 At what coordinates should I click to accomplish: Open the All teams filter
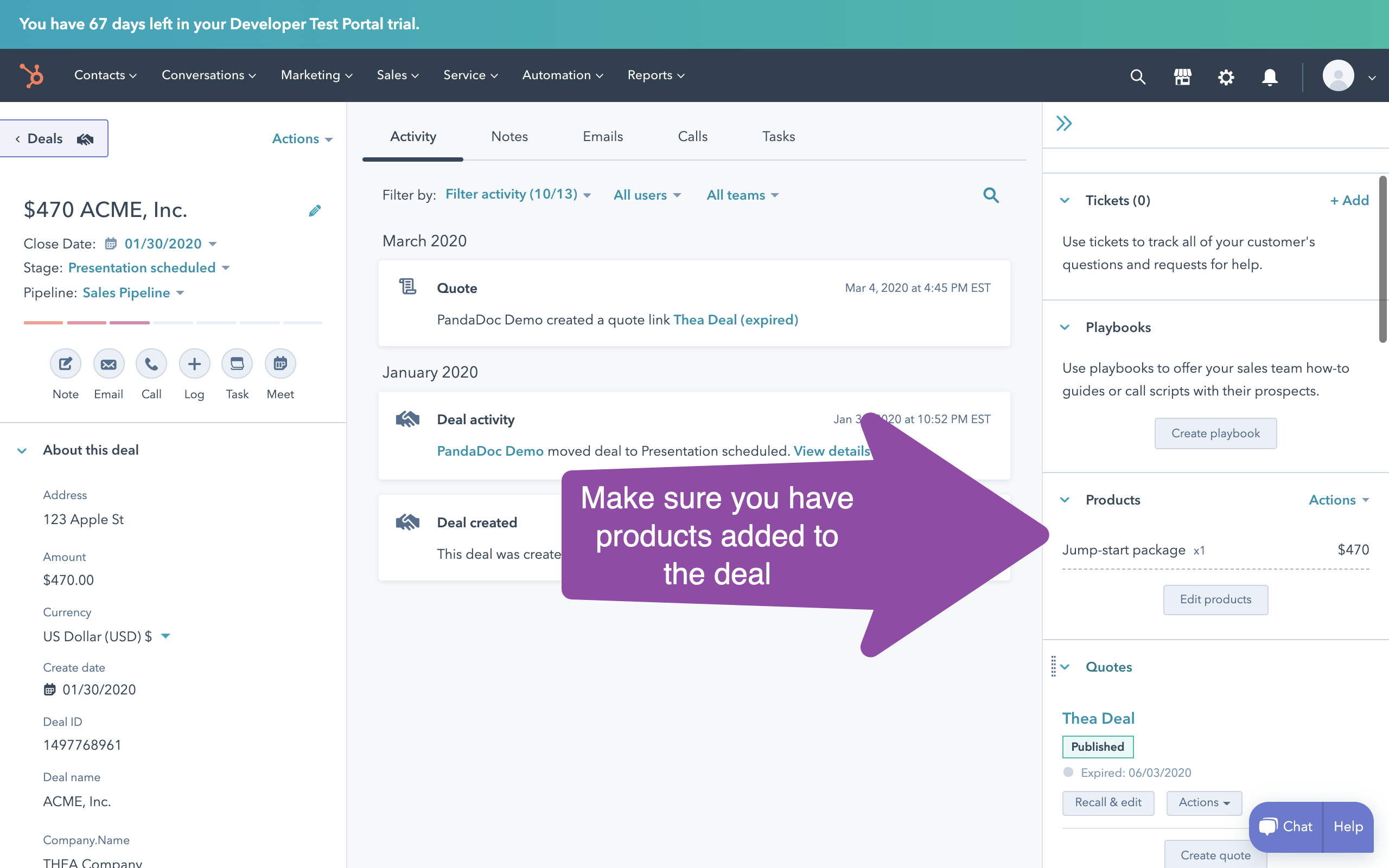(x=742, y=195)
